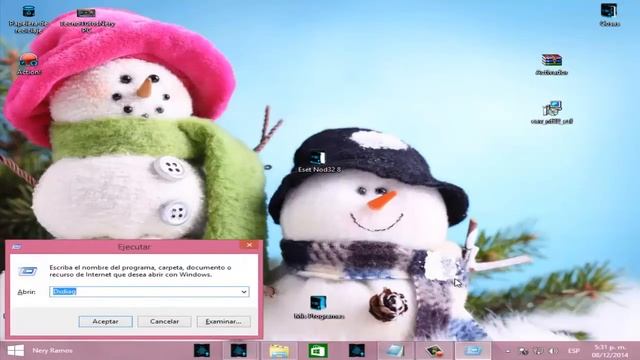Open File Explorer from the taskbar
Viewport: 640px width, 360px height.
click(279, 351)
